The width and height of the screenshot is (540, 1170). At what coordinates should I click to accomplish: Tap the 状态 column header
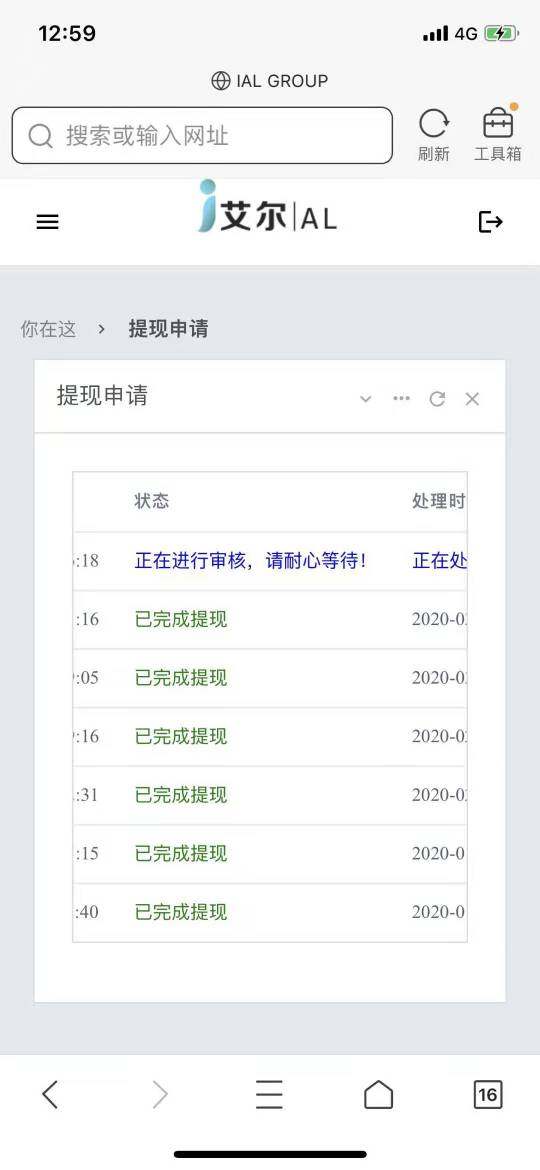[x=151, y=501]
